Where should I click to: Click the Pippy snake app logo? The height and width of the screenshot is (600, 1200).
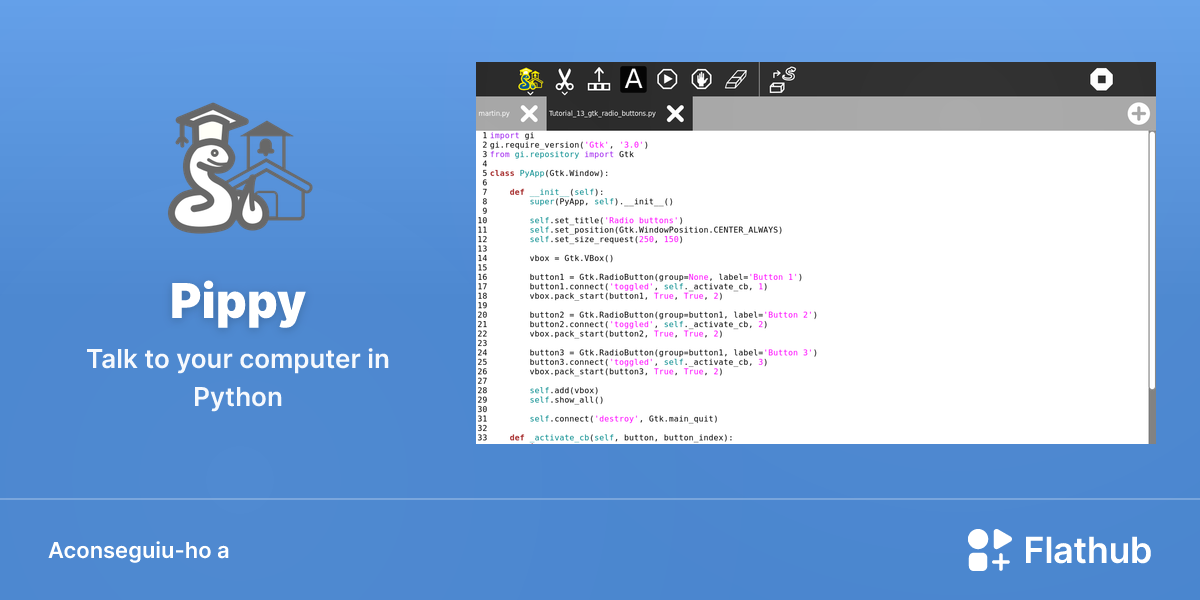pos(240,168)
